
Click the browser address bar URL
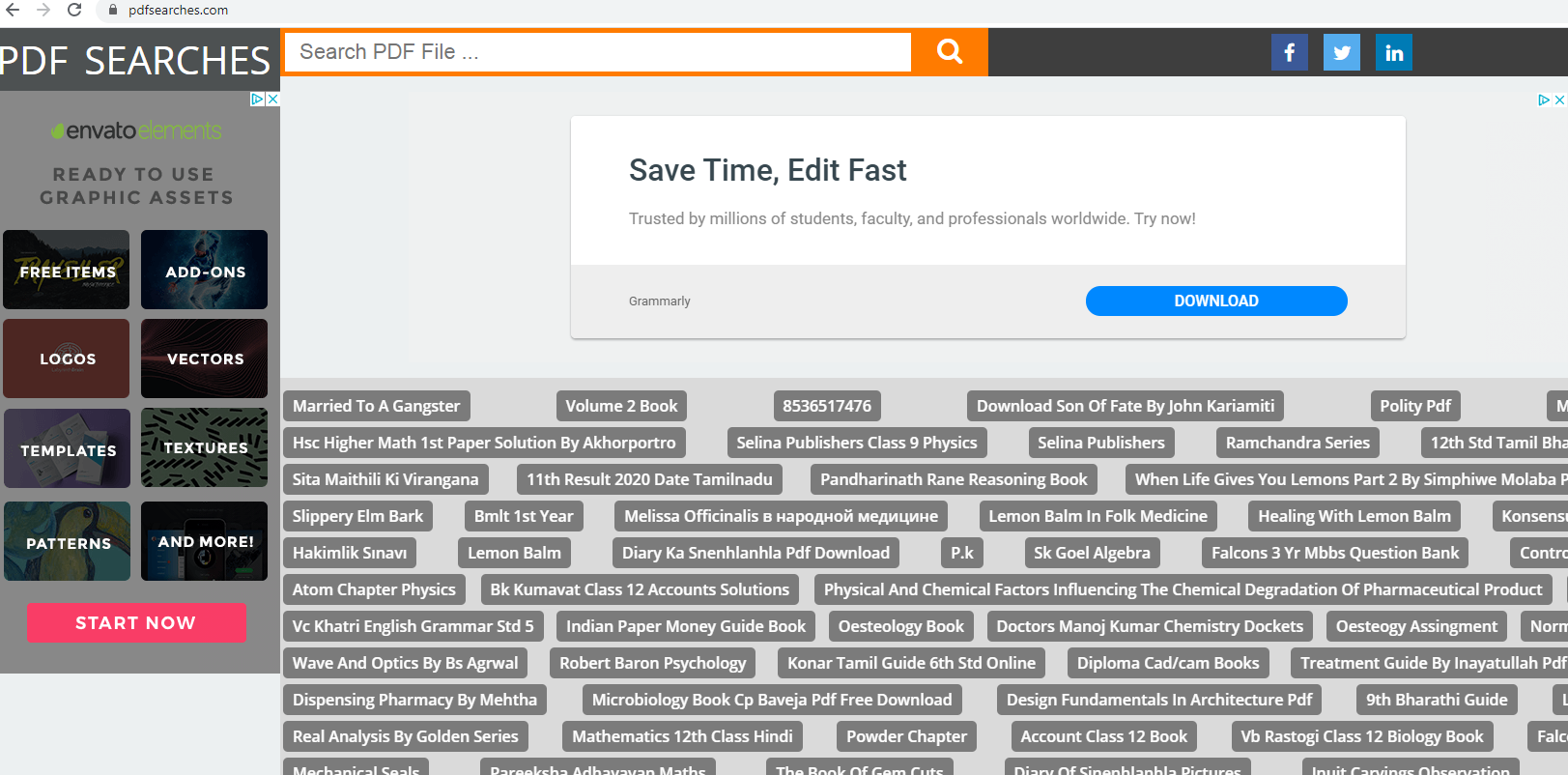(179, 10)
